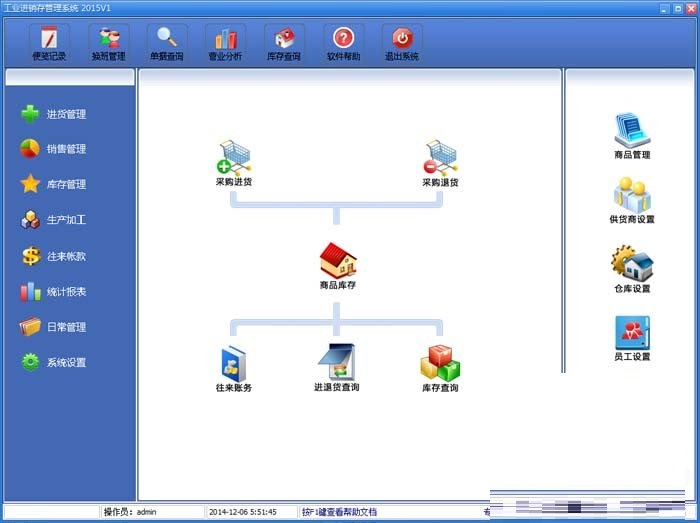Open 供货商设置 supplier settings icon
Viewport: 700px width, 523px height.
pos(632,200)
